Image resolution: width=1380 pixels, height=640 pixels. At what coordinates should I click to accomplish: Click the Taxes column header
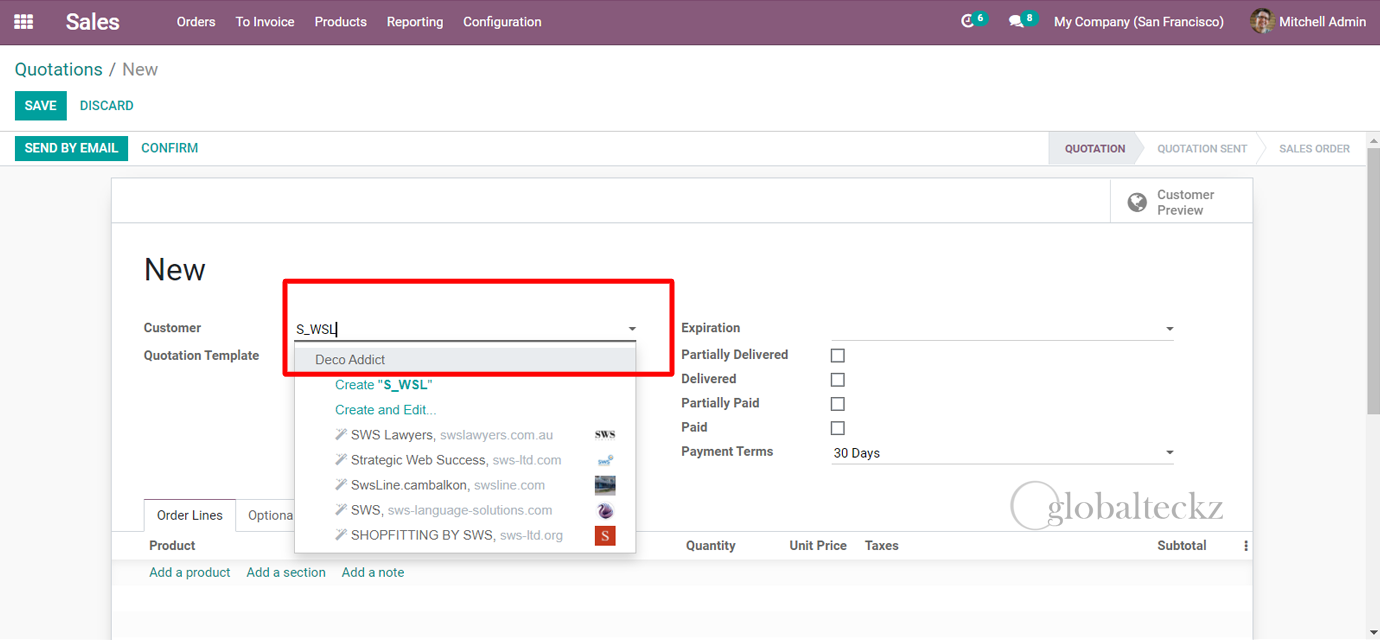click(x=882, y=546)
